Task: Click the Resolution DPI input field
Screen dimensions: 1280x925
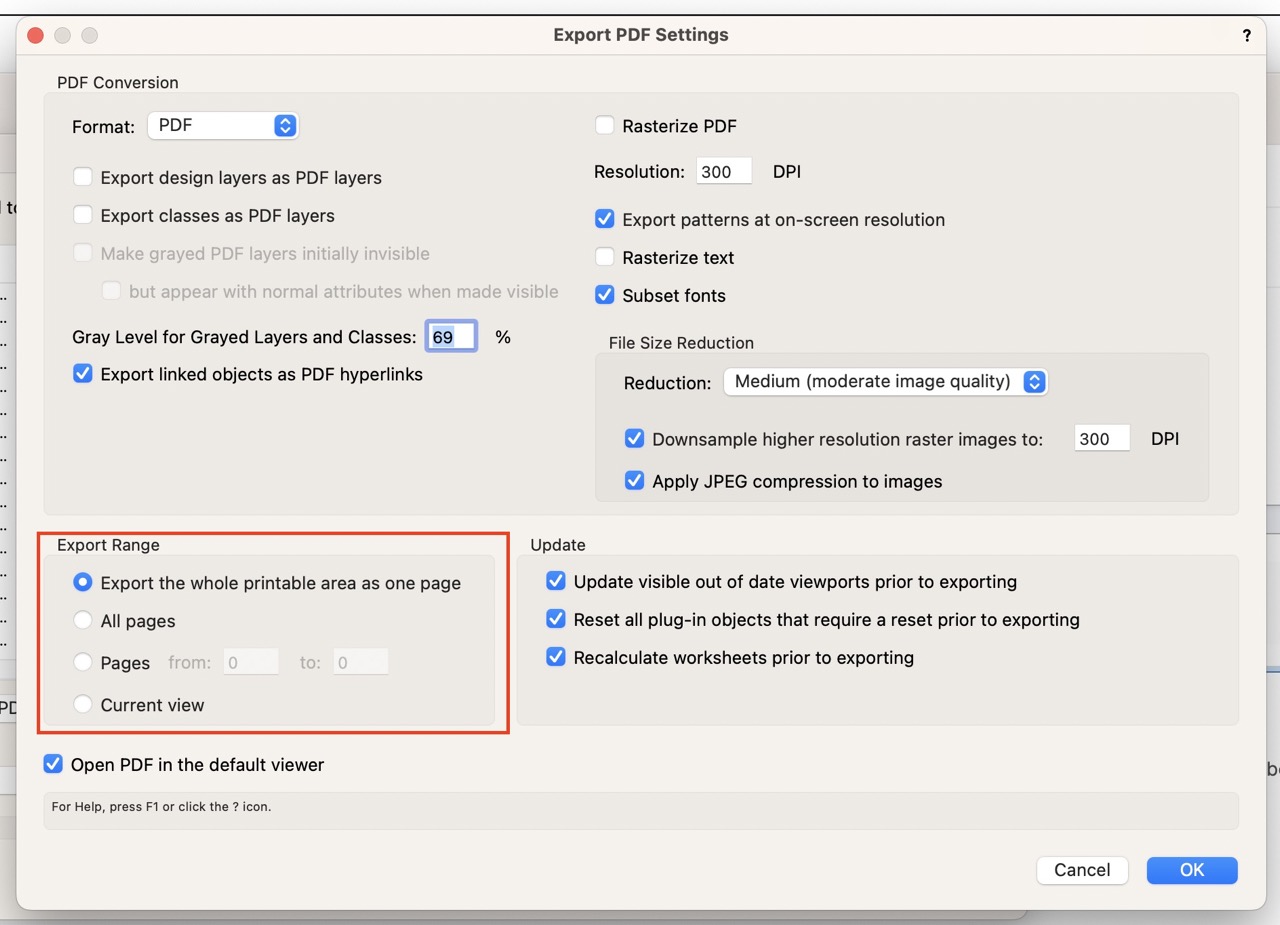Action: point(724,172)
